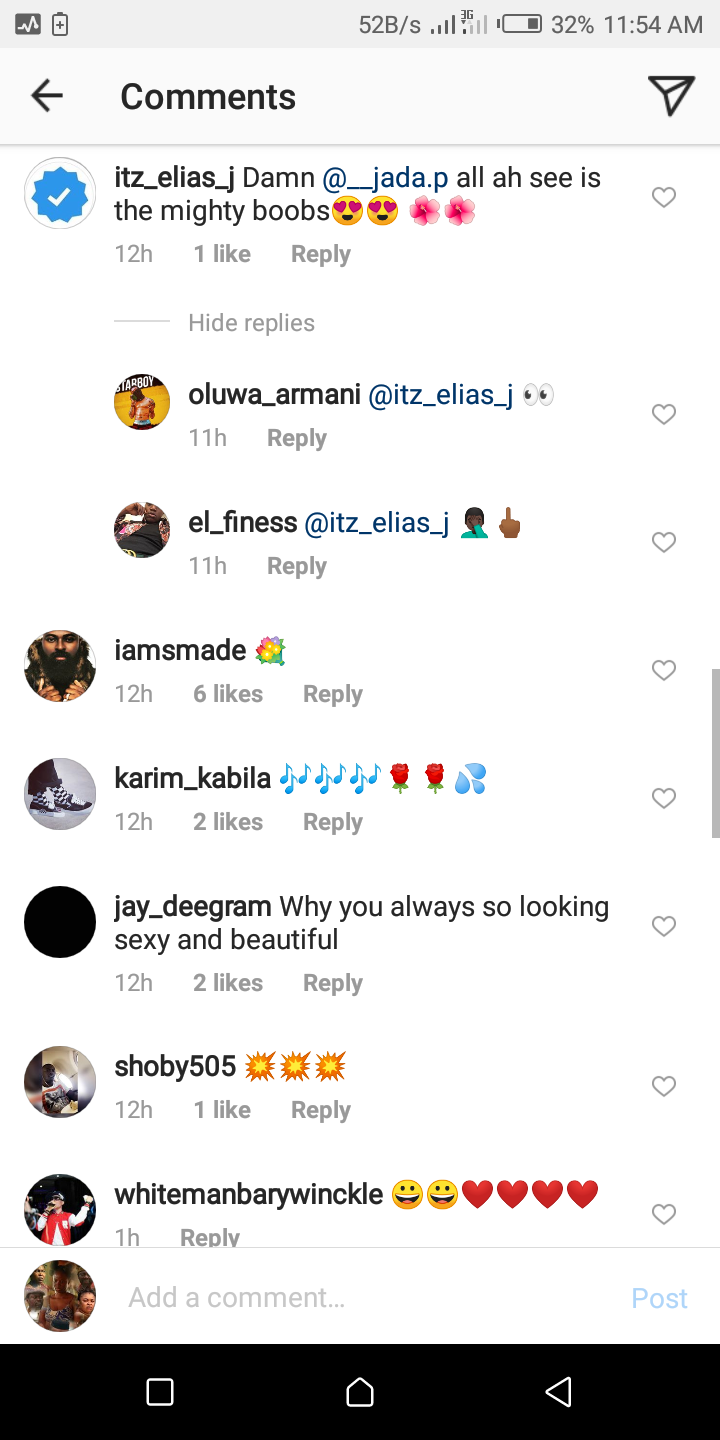
Task: Tap the back arrow in Comments header
Action: [x=47, y=96]
